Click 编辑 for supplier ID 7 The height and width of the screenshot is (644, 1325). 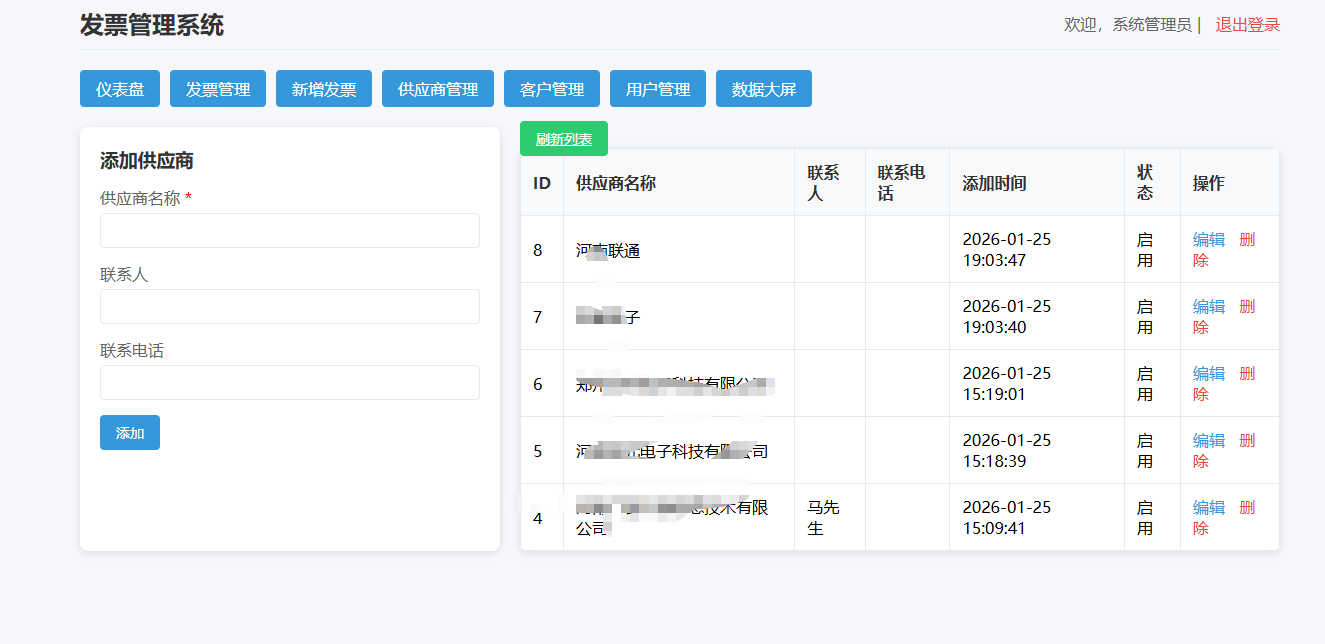[1209, 307]
